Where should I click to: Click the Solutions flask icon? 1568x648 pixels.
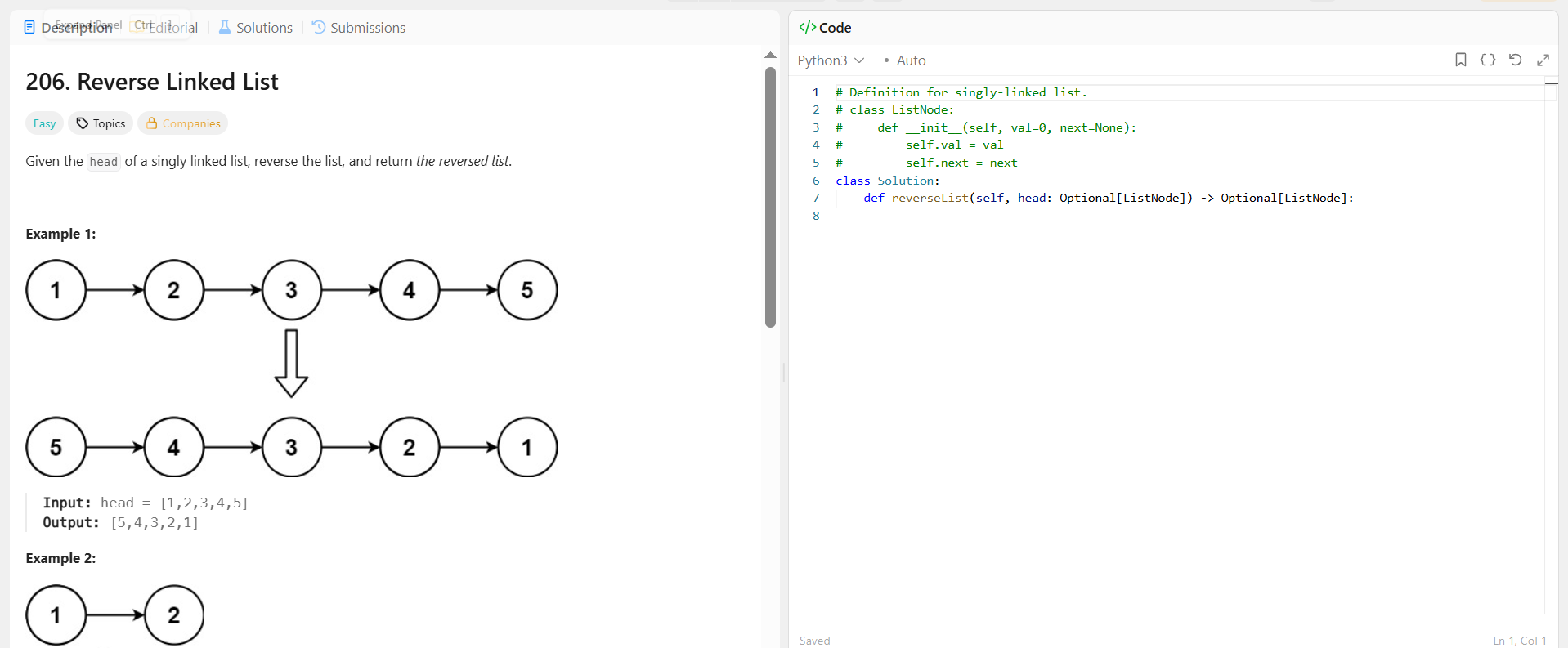pyautogui.click(x=225, y=27)
